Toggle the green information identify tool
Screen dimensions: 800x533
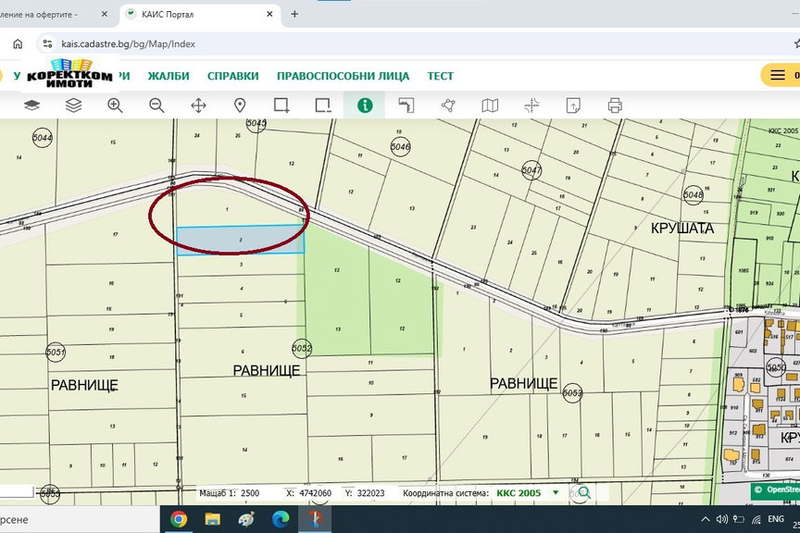(x=365, y=106)
